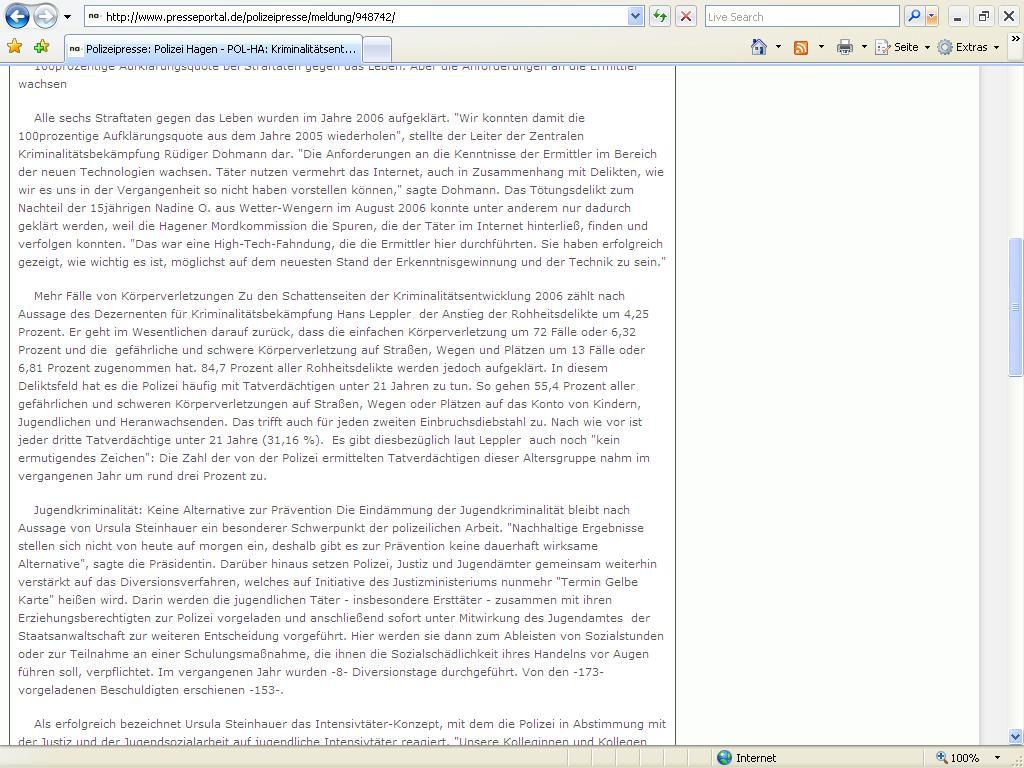Viewport: 1024px width, 768px height.
Task: Click the orange RSS feeds icon
Action: (x=801, y=47)
